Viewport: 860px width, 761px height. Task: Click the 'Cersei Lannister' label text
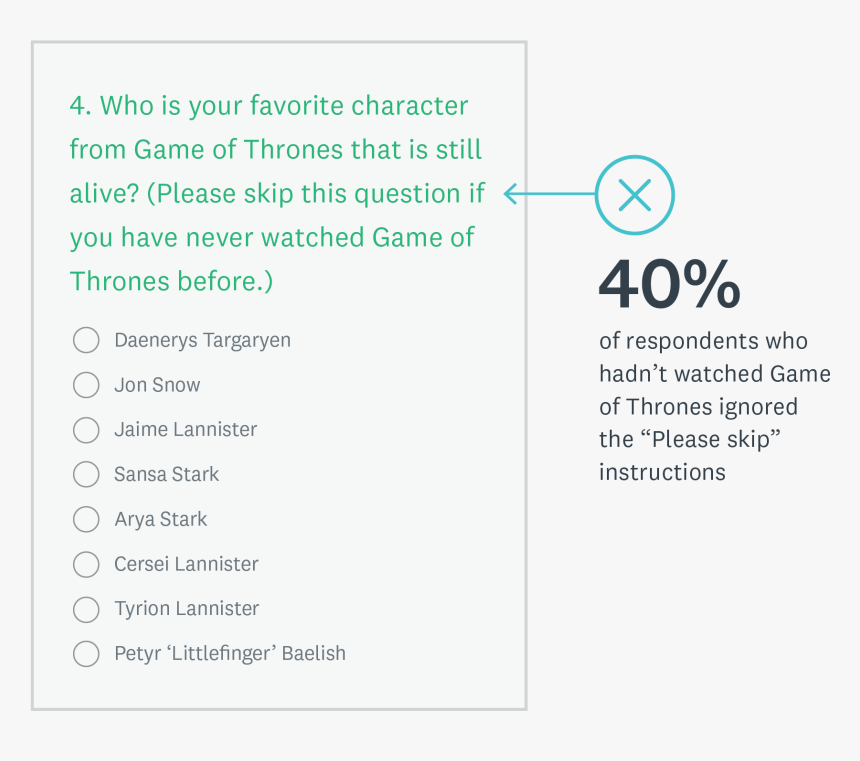[186, 564]
